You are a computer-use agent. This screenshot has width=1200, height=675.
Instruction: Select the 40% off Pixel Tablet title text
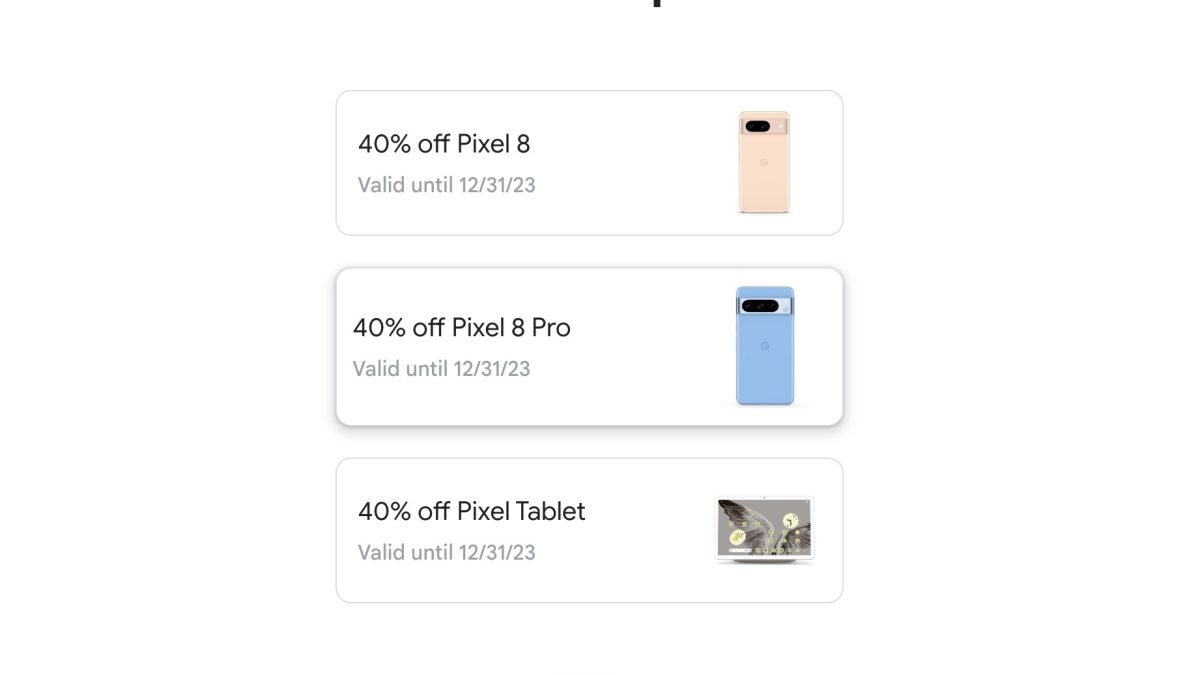click(471, 511)
